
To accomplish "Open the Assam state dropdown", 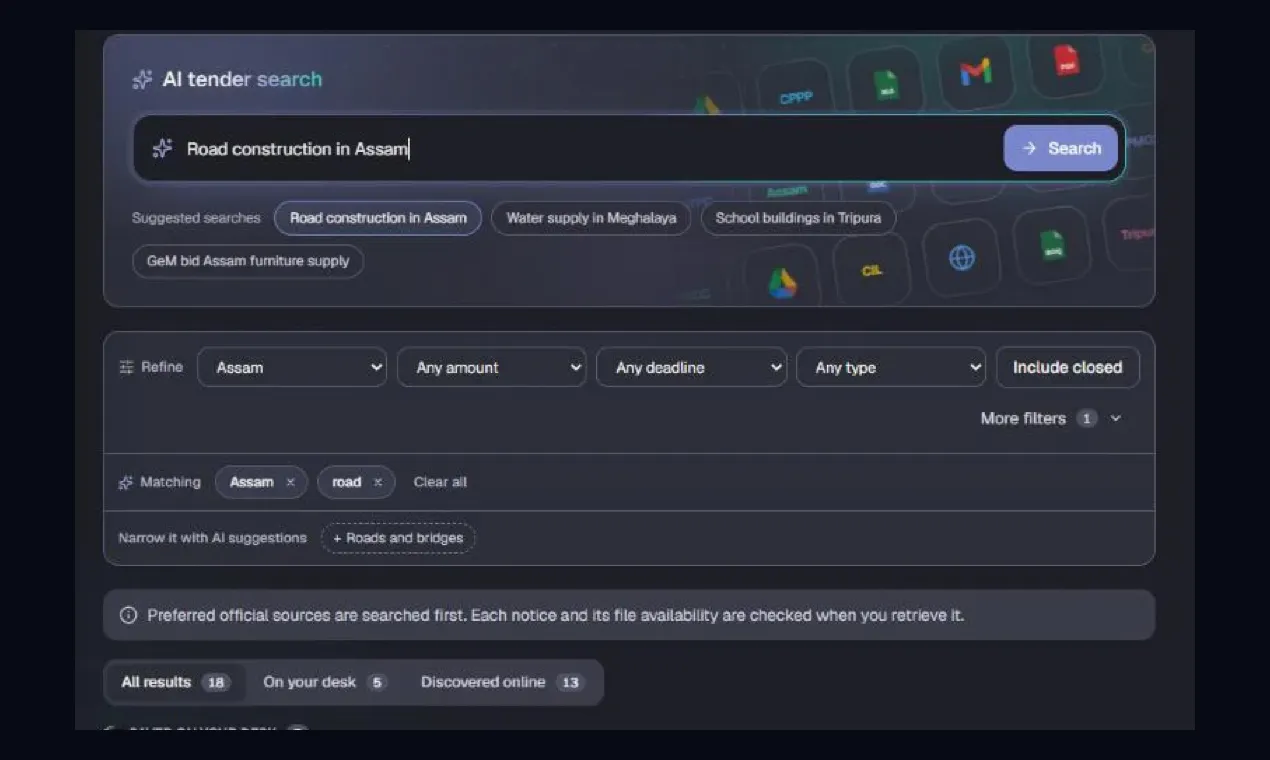I will [292, 367].
